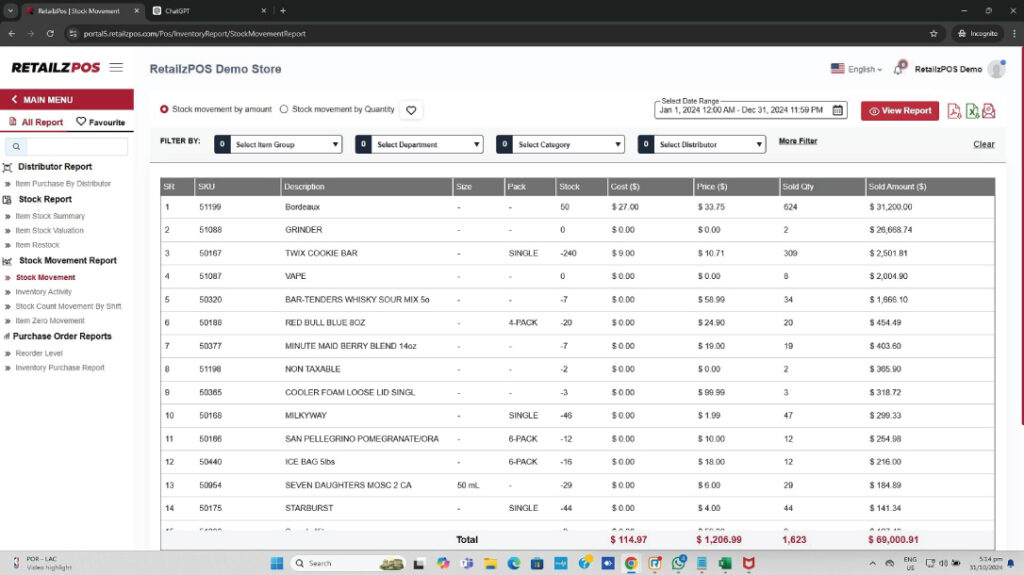
Task: Open the notifications bell
Action: click(898, 69)
